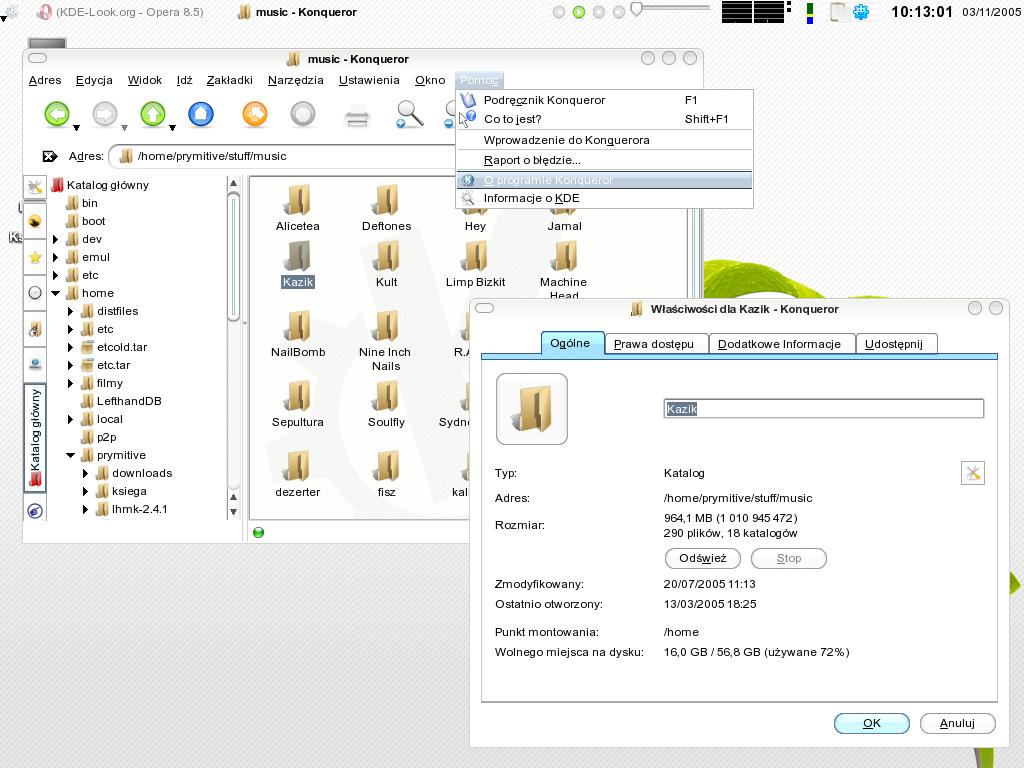
Task: Open the Zakładki menu
Action: click(x=229, y=80)
